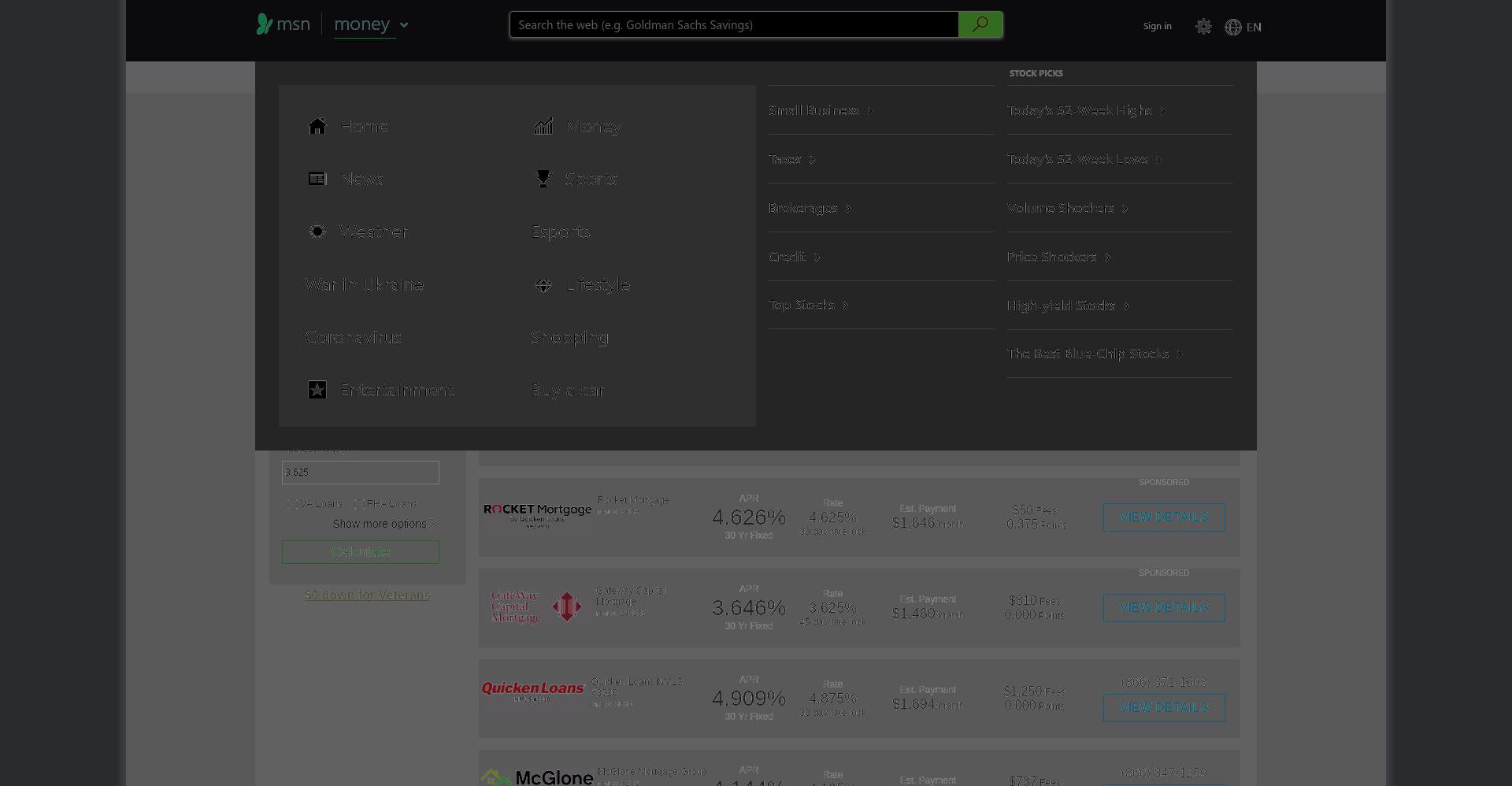Open the Entertainment menu item
Image resolution: width=1512 pixels, height=786 pixels.
(397, 390)
